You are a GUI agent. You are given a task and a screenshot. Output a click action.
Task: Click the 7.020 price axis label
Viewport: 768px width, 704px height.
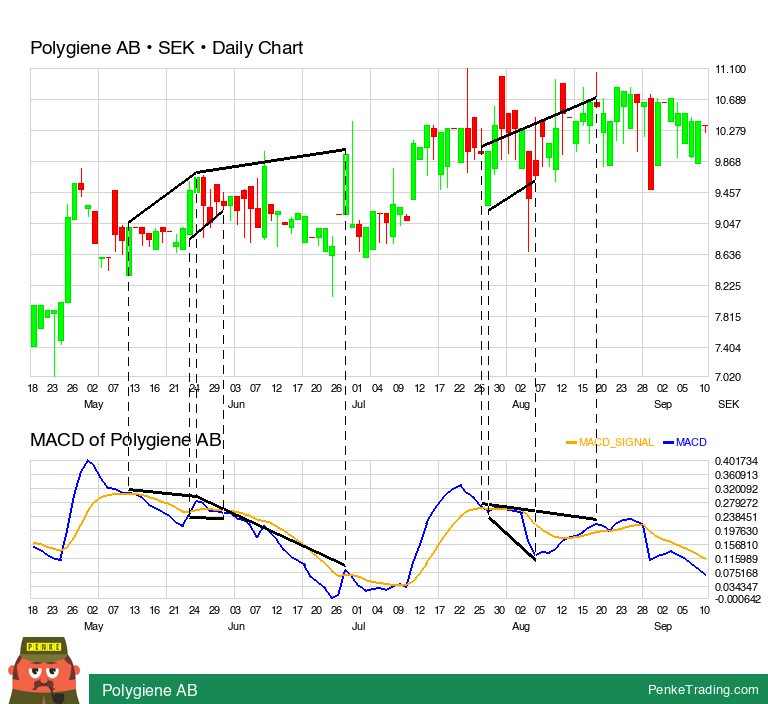click(729, 378)
